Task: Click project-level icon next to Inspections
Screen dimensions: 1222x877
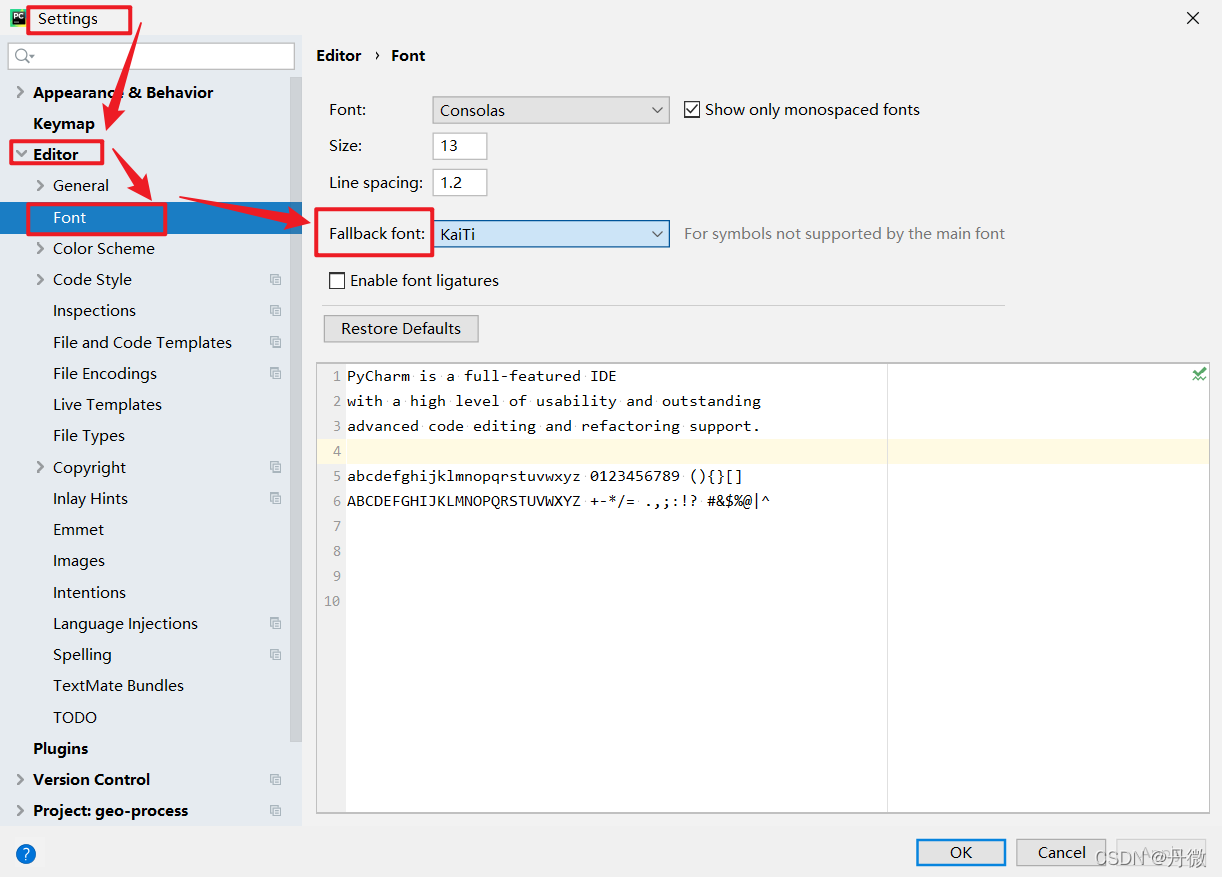Action: click(275, 311)
